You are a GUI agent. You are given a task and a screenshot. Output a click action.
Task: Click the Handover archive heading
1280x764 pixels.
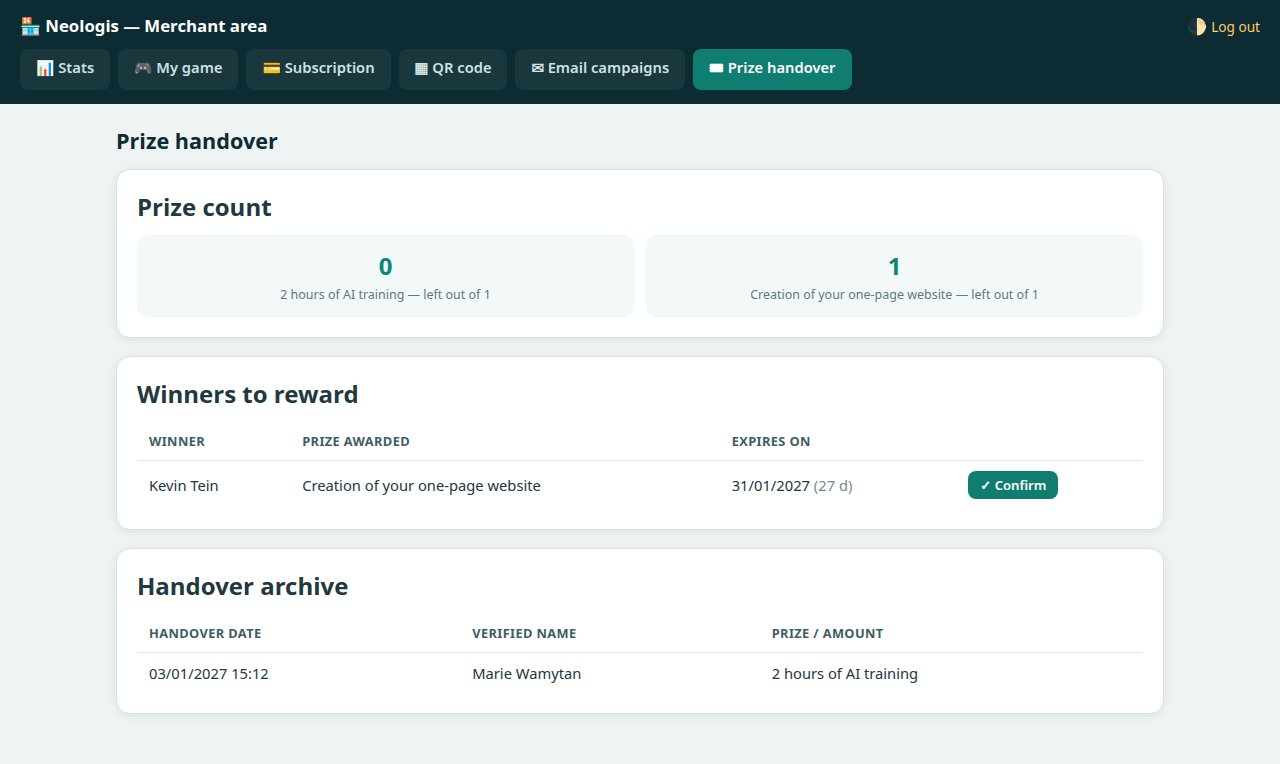243,587
